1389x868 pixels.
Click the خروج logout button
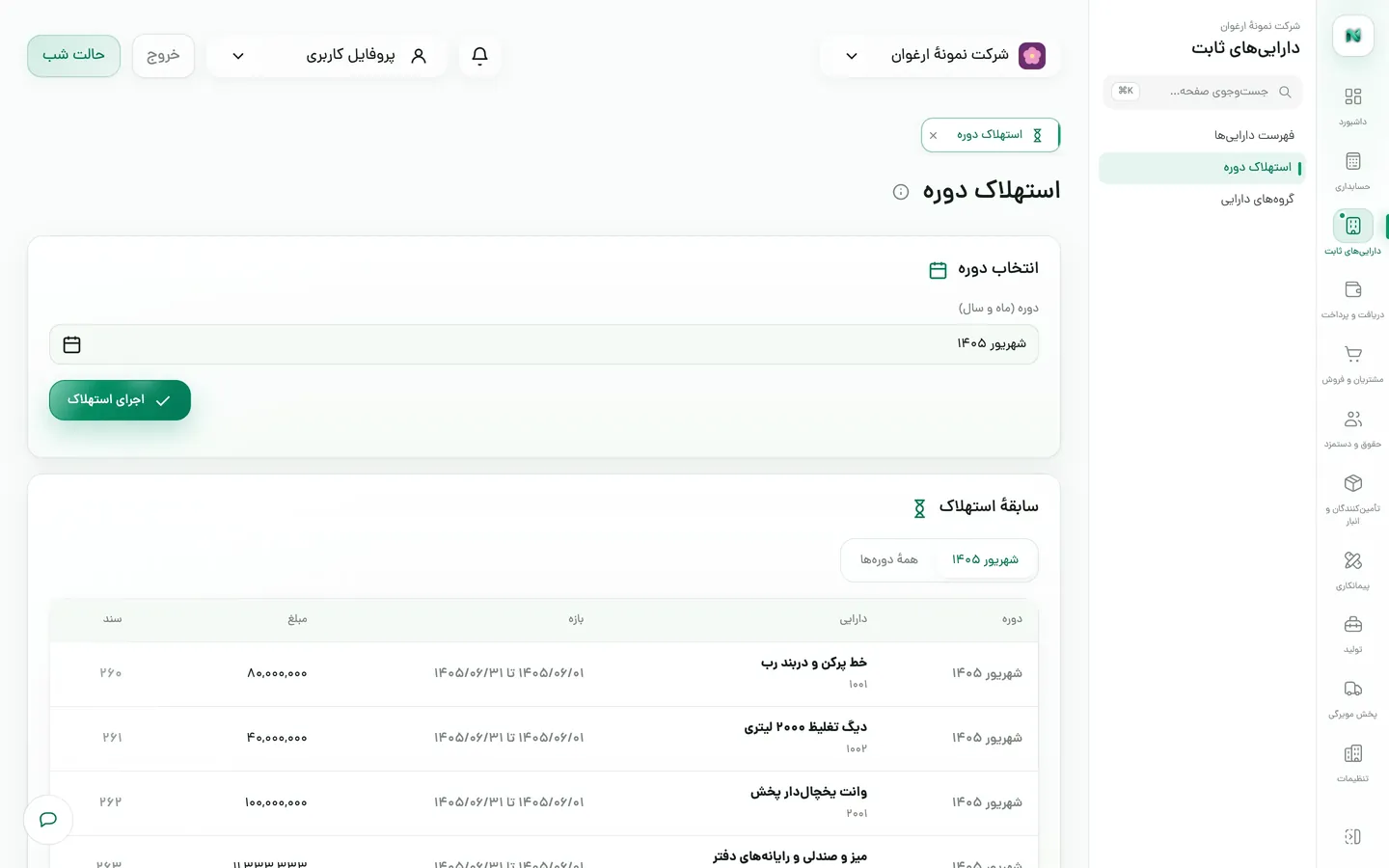coord(163,56)
